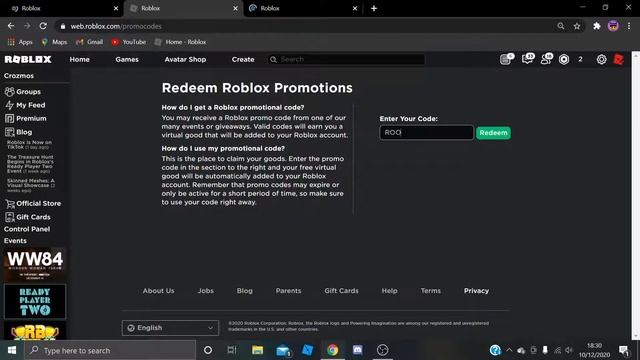The height and width of the screenshot is (360, 640).
Task: Open the Apps bookmarks shortcut
Action: point(20,42)
